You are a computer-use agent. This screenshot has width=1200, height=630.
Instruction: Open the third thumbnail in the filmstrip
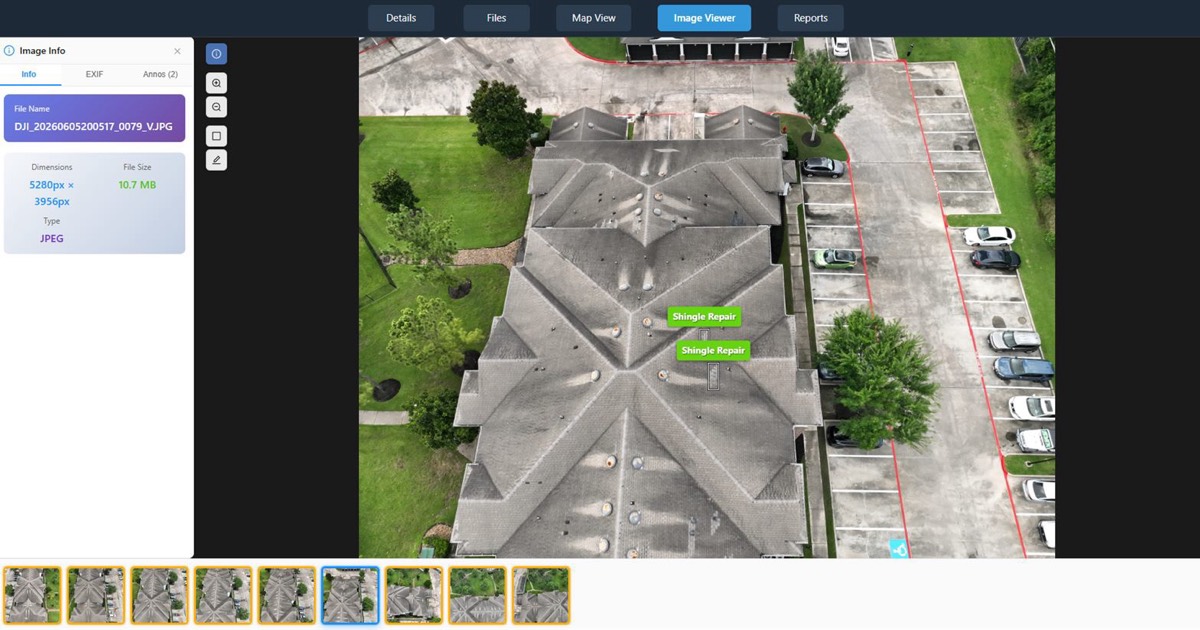click(159, 595)
